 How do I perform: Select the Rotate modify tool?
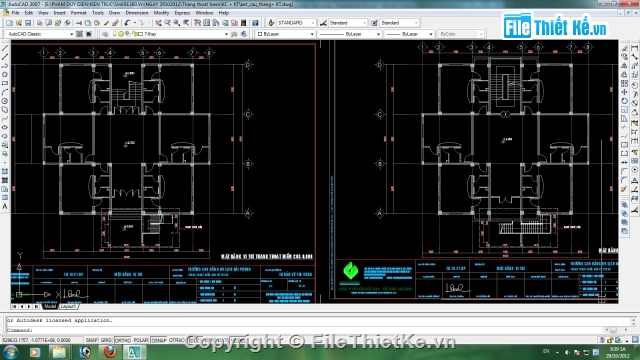point(624,101)
